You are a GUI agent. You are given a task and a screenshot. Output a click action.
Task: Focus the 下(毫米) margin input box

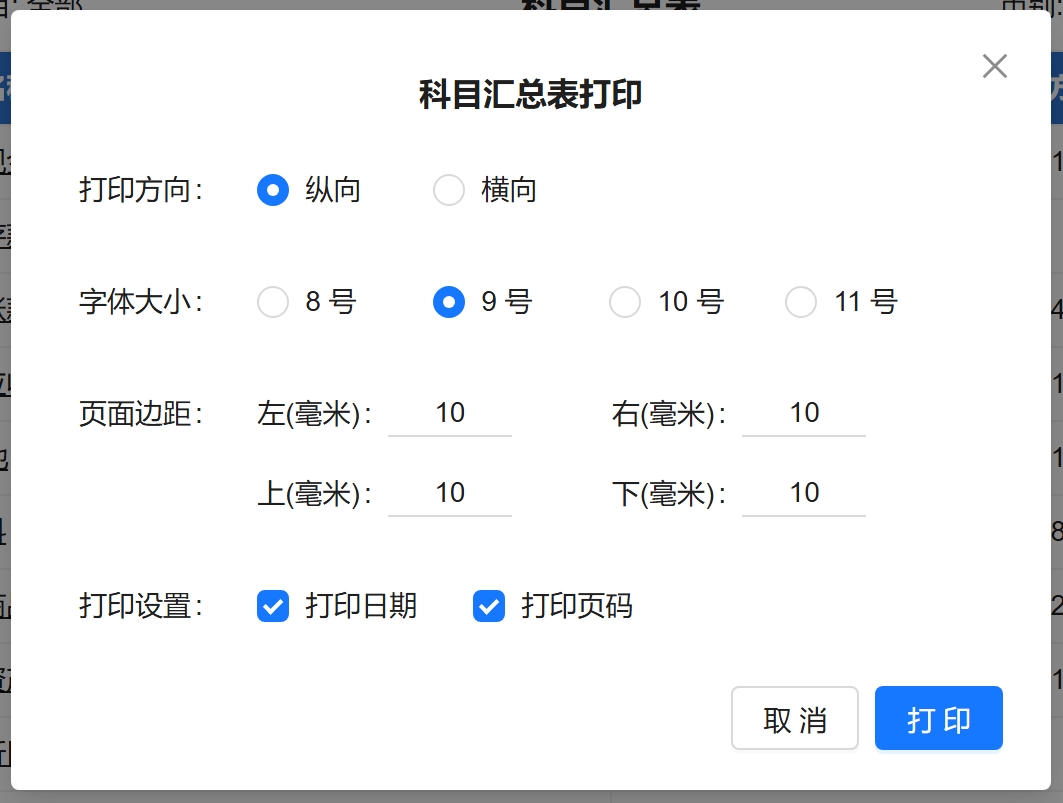804,493
